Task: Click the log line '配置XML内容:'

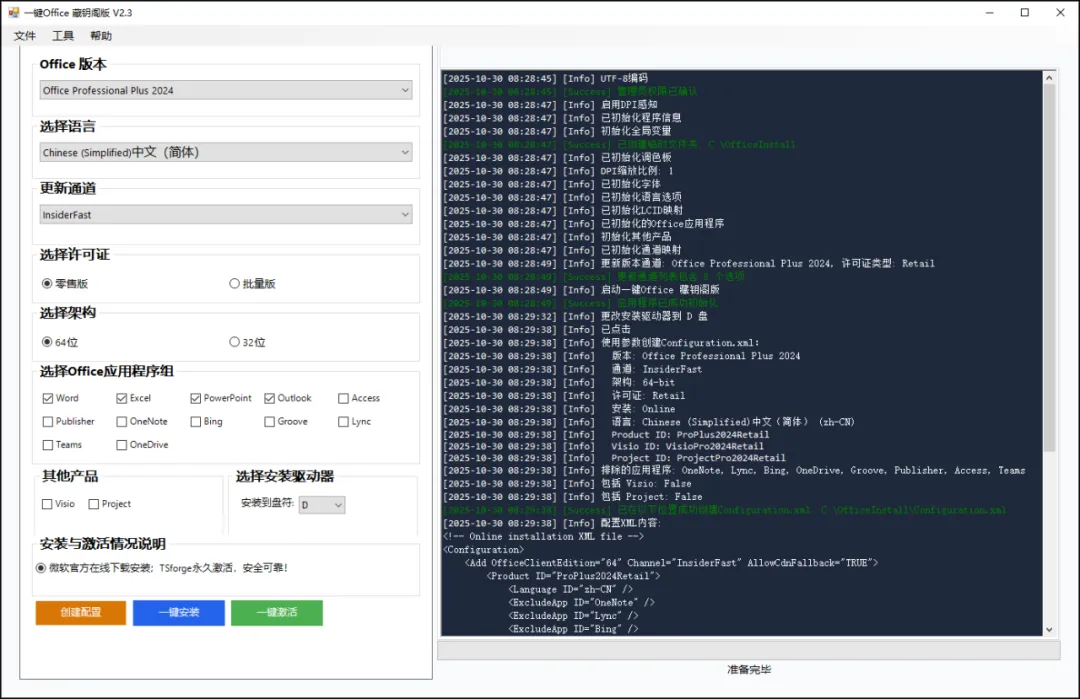Action: pos(552,523)
